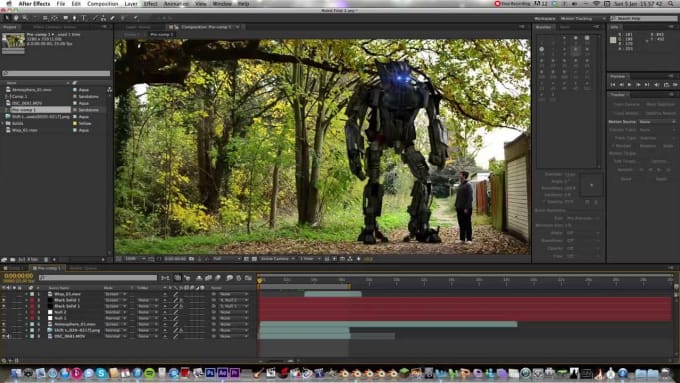Open track matte dropdown for Atmosphere_01.mov
The image size is (680, 383).
pyautogui.click(x=148, y=324)
